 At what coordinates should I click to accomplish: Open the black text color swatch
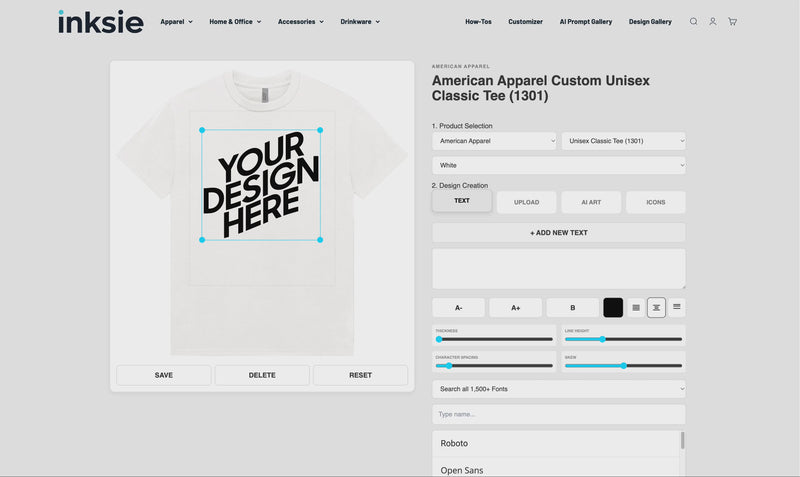pyautogui.click(x=613, y=307)
